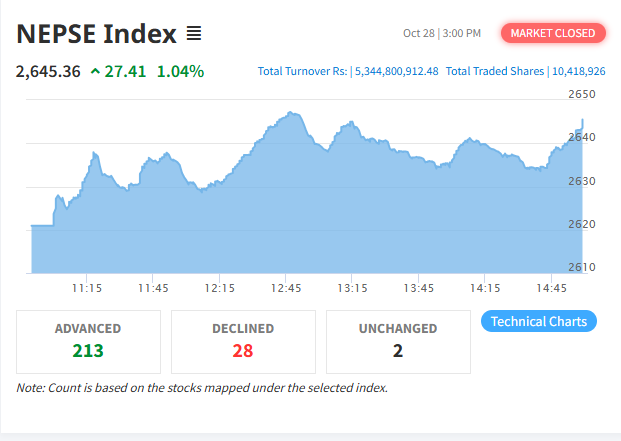The width and height of the screenshot is (621, 441).
Task: Click the MARKET CLOSED badge
Action: pos(553,33)
